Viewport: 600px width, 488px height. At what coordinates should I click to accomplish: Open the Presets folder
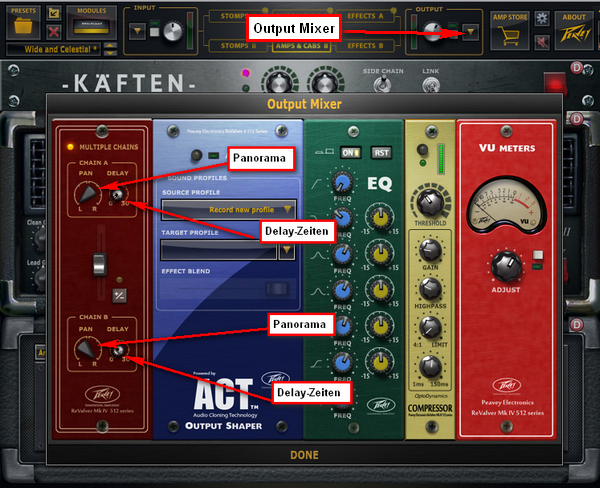23,23
